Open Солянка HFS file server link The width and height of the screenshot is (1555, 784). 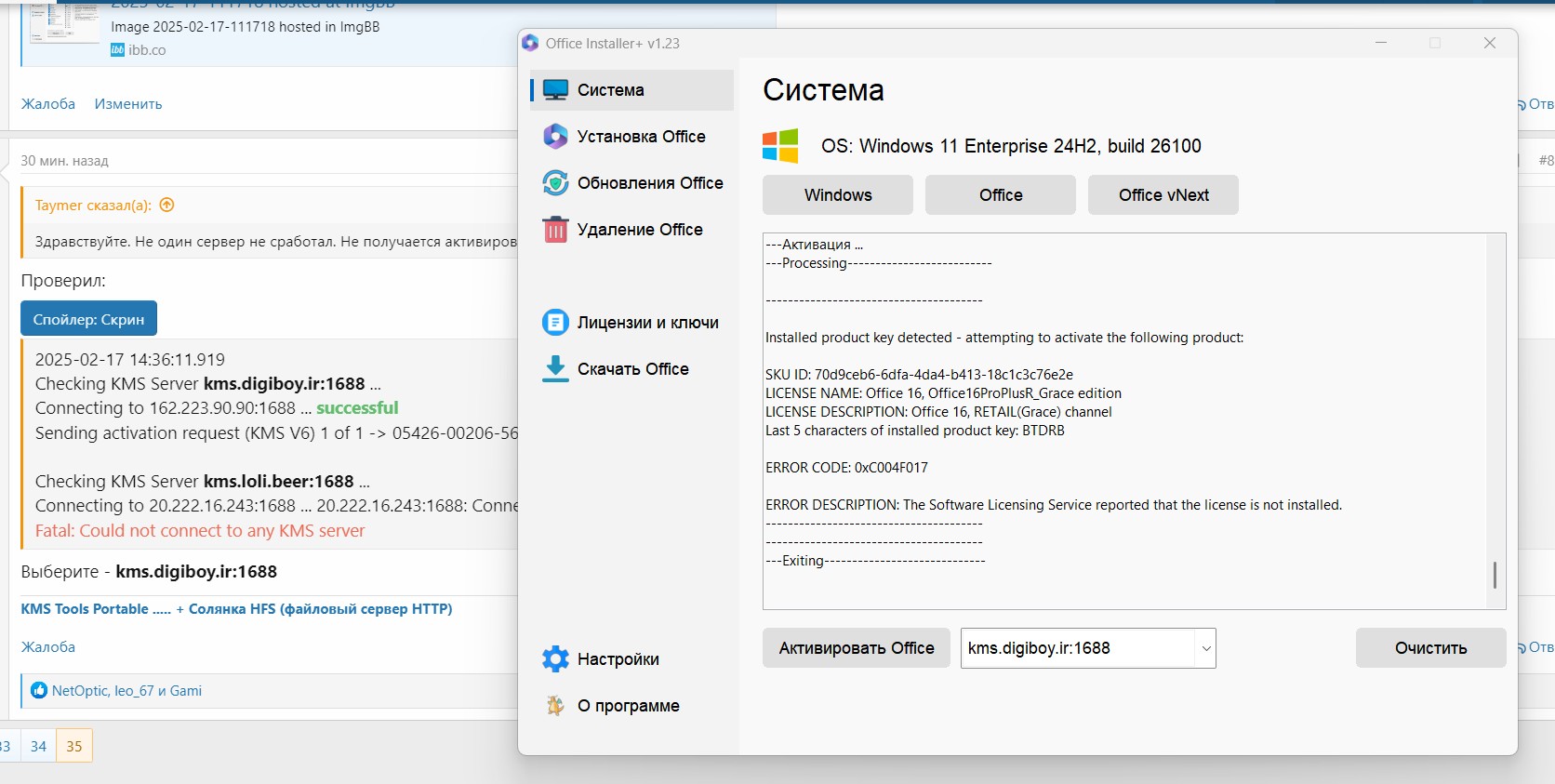pyautogui.click(x=320, y=609)
